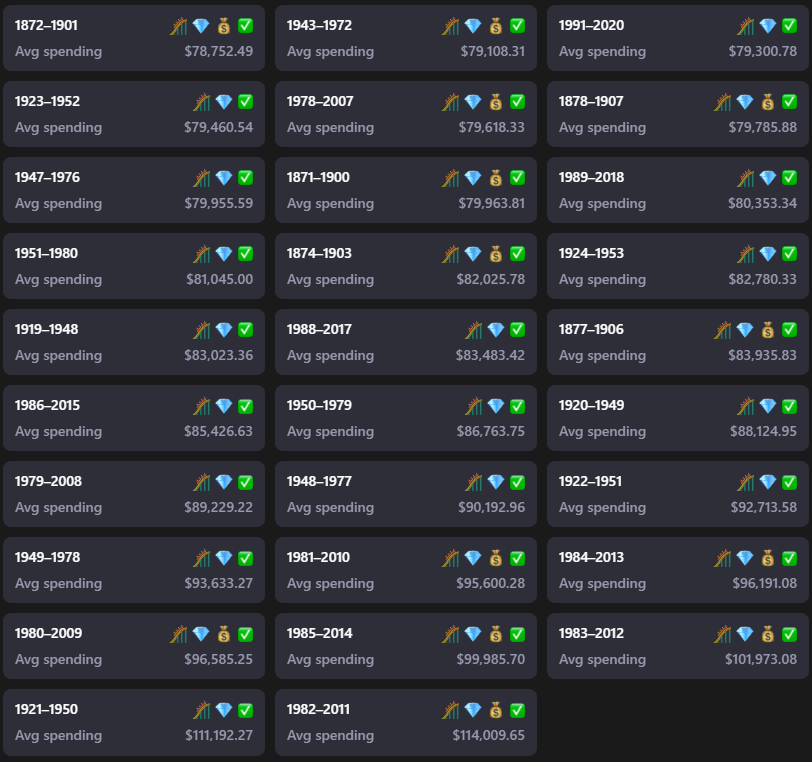Click the diamond icon on 1979–2008 card
The image size is (812, 762).
223,482
